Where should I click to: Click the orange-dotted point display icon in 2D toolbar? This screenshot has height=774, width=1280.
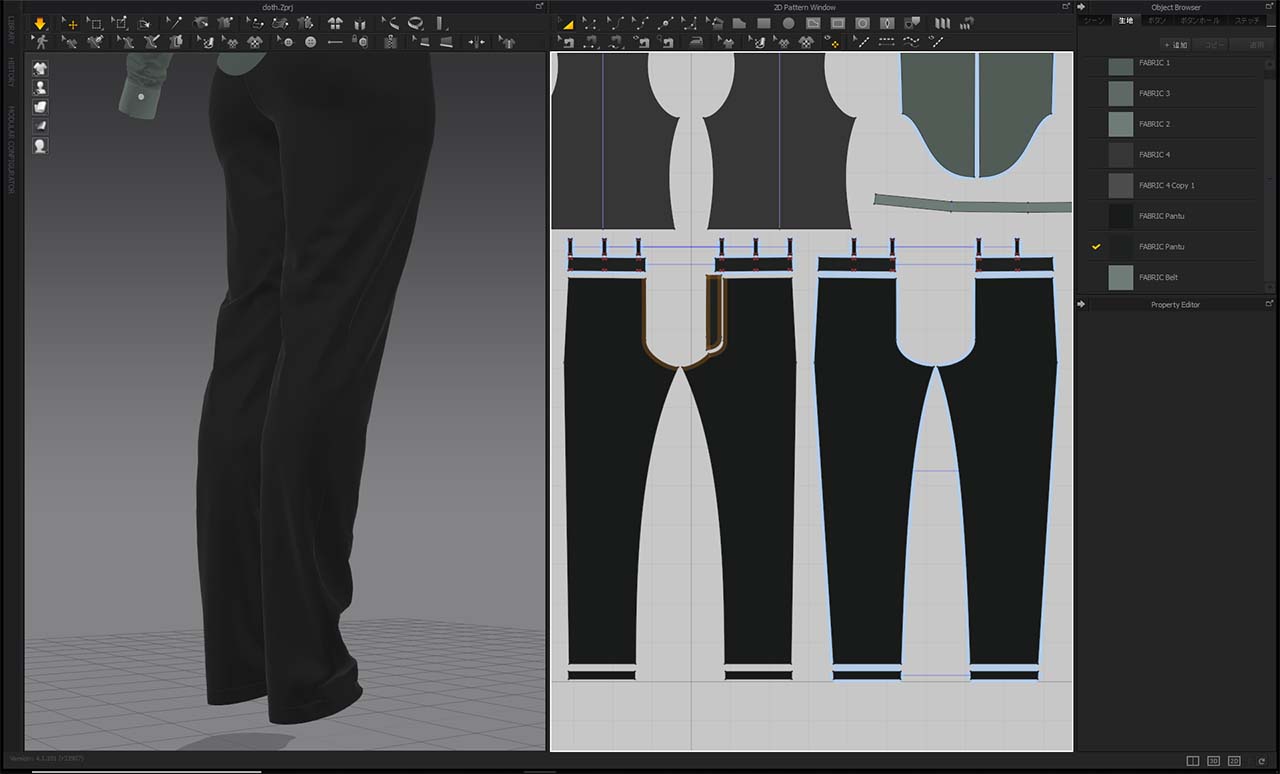832,42
